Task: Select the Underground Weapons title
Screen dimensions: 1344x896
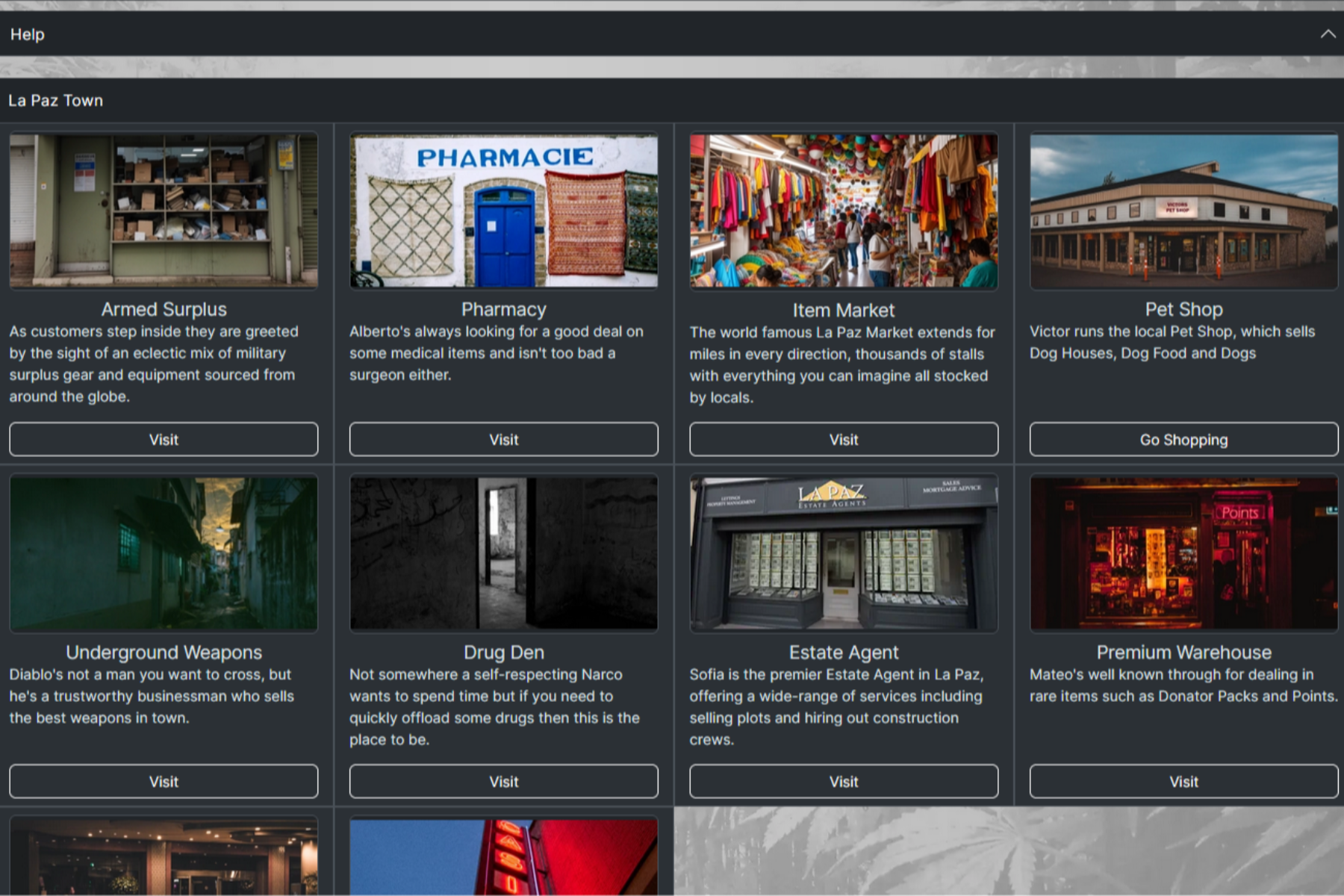Action: (x=164, y=653)
